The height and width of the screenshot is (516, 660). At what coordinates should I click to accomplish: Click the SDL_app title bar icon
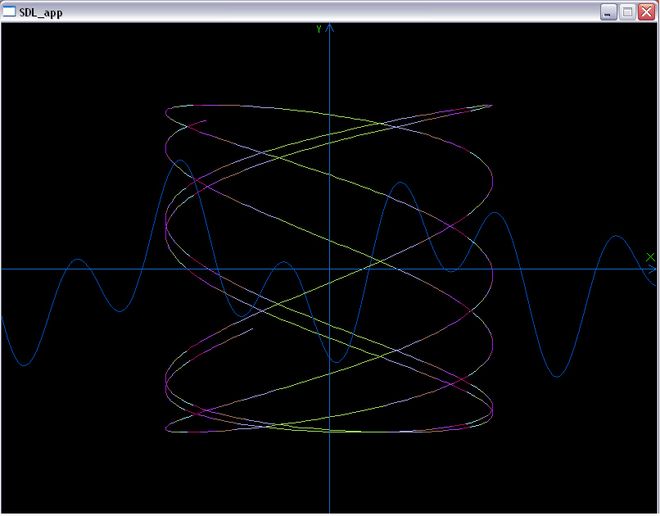9,12
